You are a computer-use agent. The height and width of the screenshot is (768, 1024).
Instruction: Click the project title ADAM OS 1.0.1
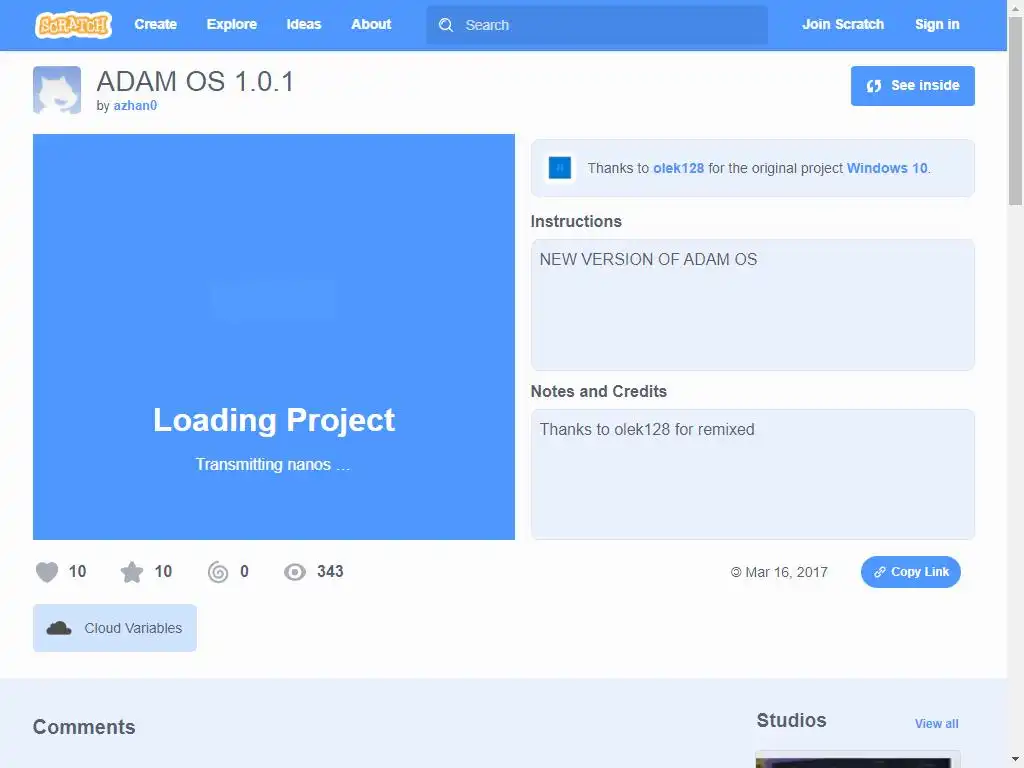tap(195, 82)
